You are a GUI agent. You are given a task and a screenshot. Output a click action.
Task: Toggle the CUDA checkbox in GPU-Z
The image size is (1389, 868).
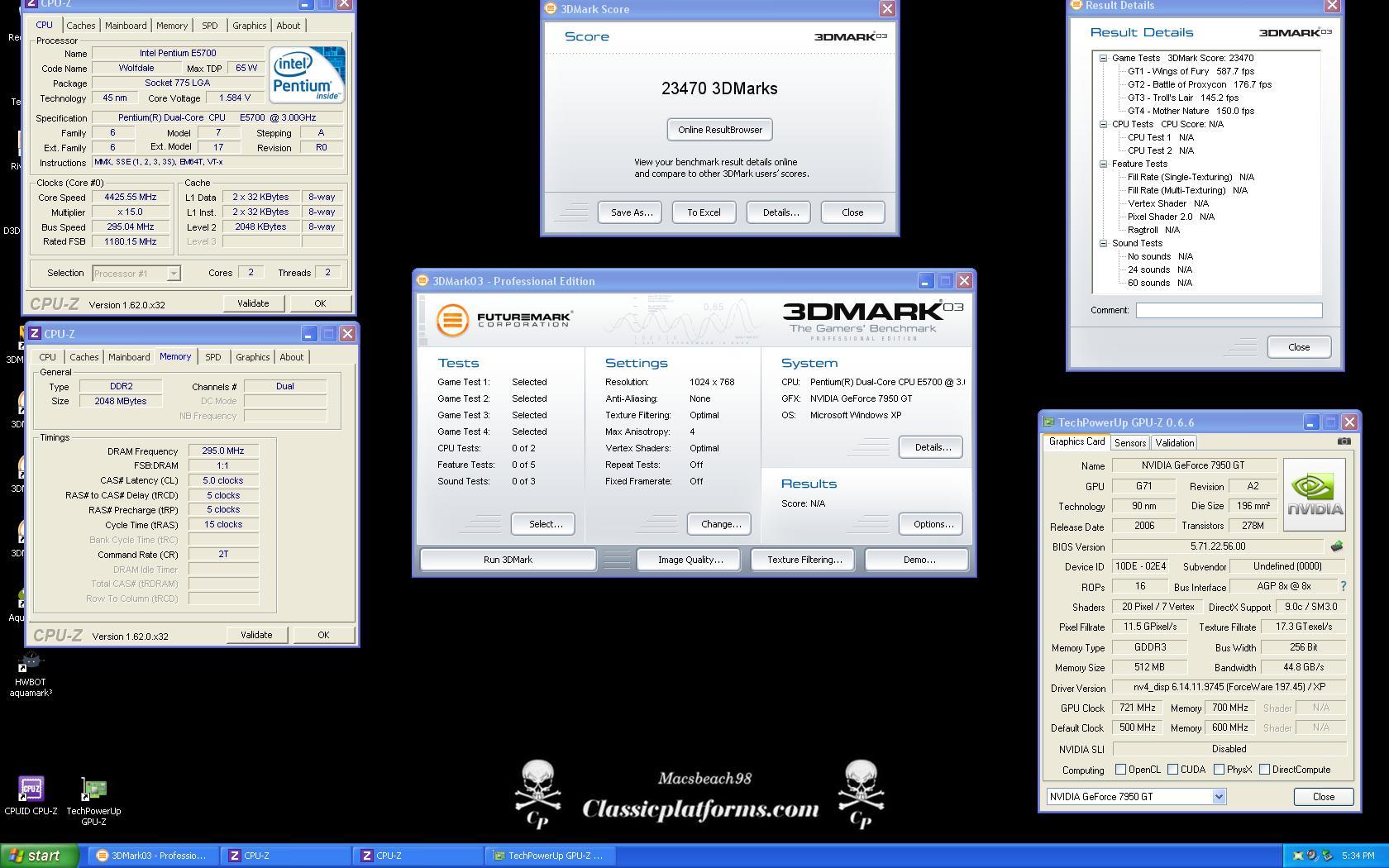1172,770
